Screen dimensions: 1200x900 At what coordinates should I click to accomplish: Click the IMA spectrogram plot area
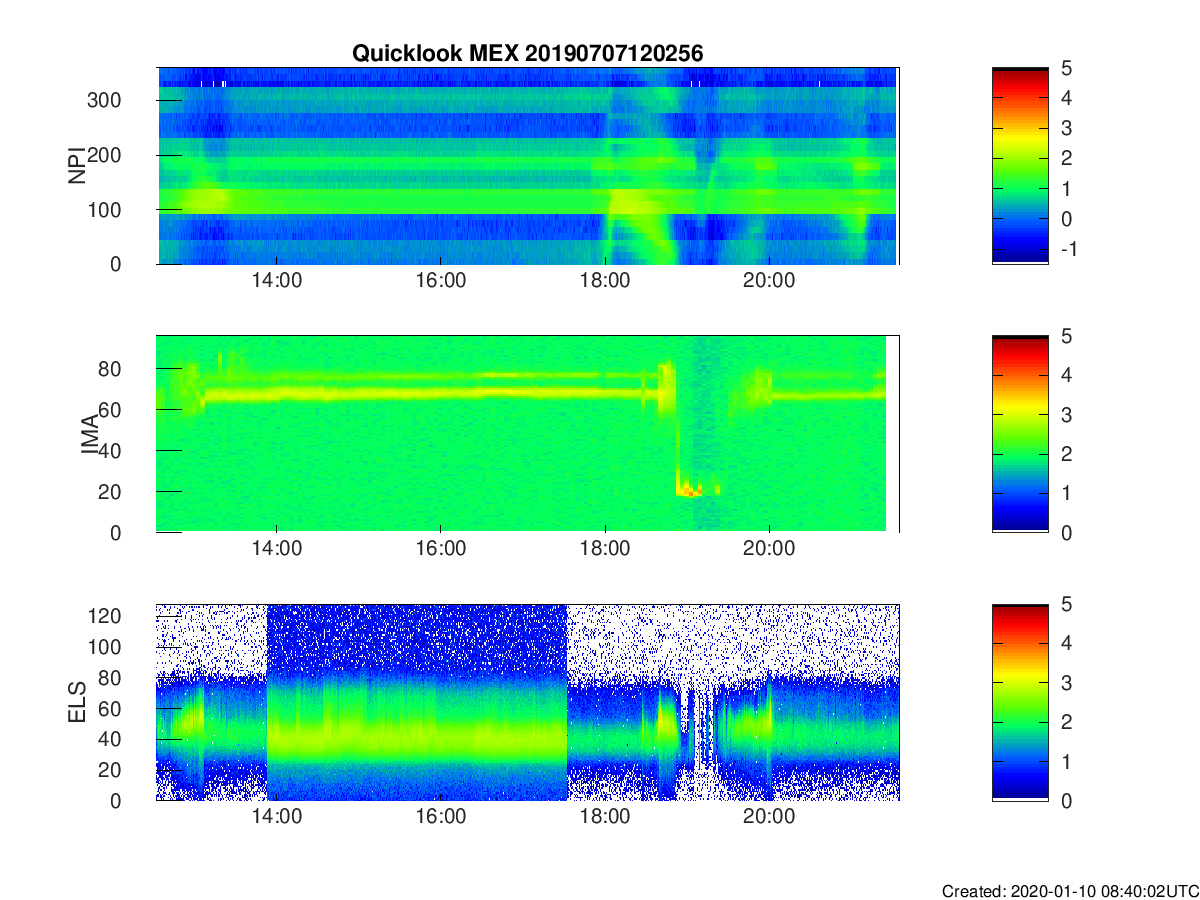(528, 434)
